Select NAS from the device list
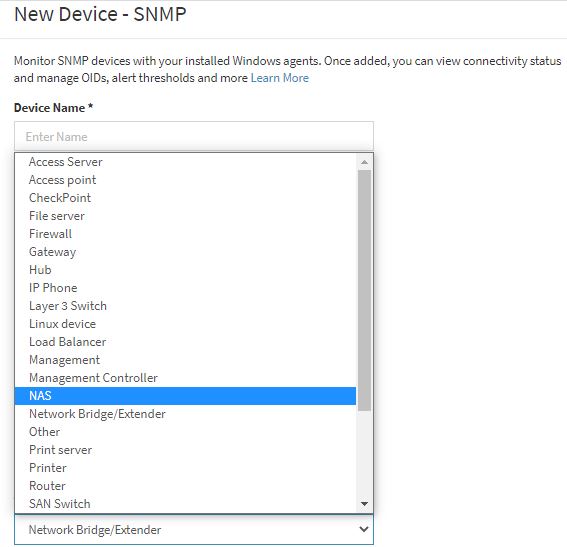This screenshot has width=567, height=547. click(186, 396)
